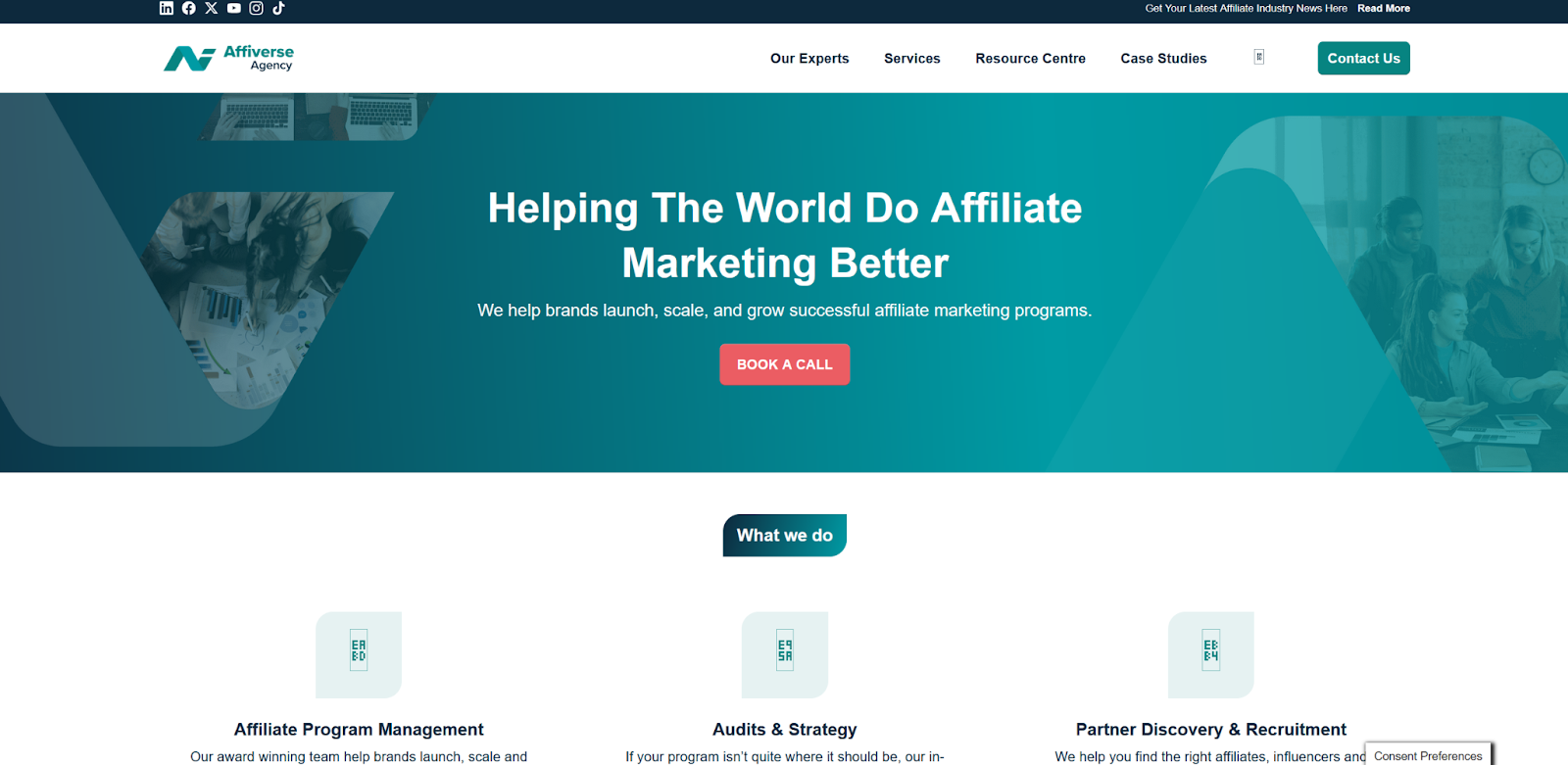The height and width of the screenshot is (765, 1568).
Task: Follow the Read More link in top bar
Action: click(x=1384, y=8)
